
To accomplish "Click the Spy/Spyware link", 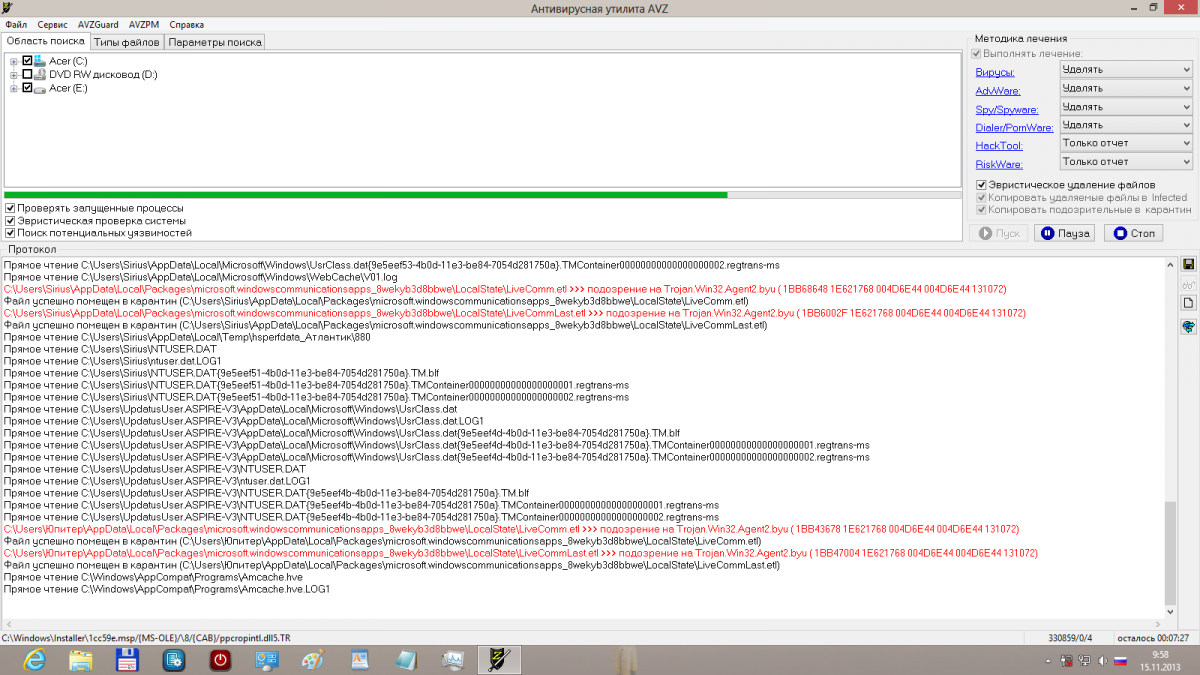I will (1007, 109).
